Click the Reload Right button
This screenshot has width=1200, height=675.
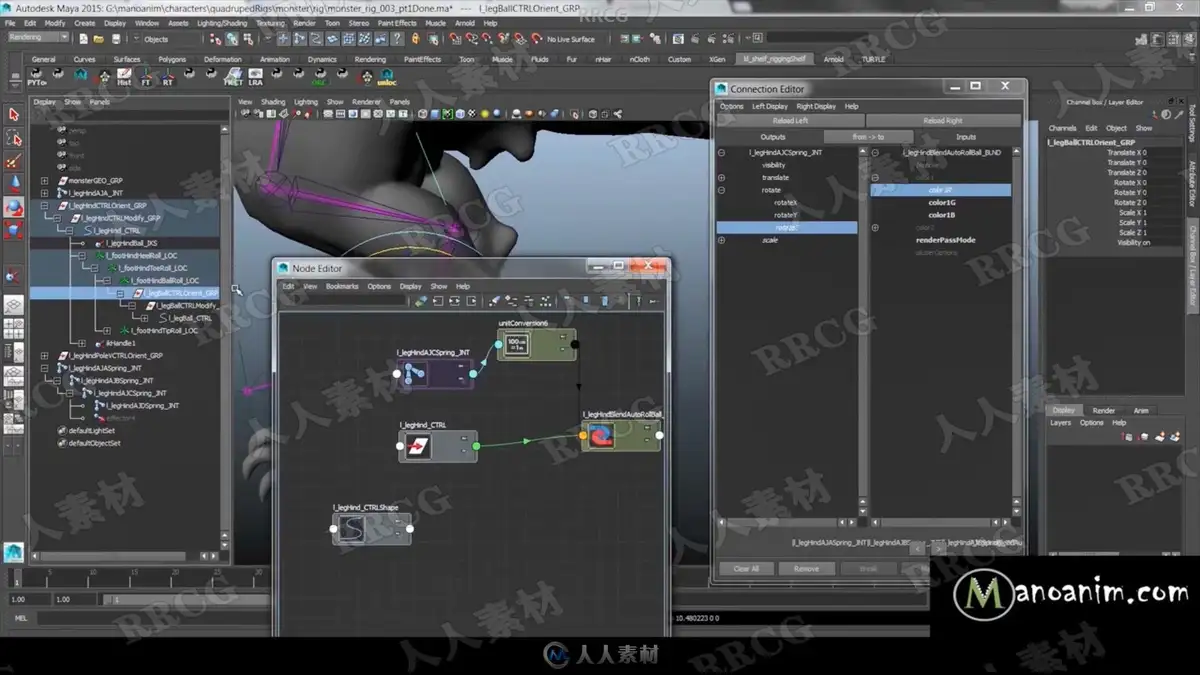pos(942,121)
